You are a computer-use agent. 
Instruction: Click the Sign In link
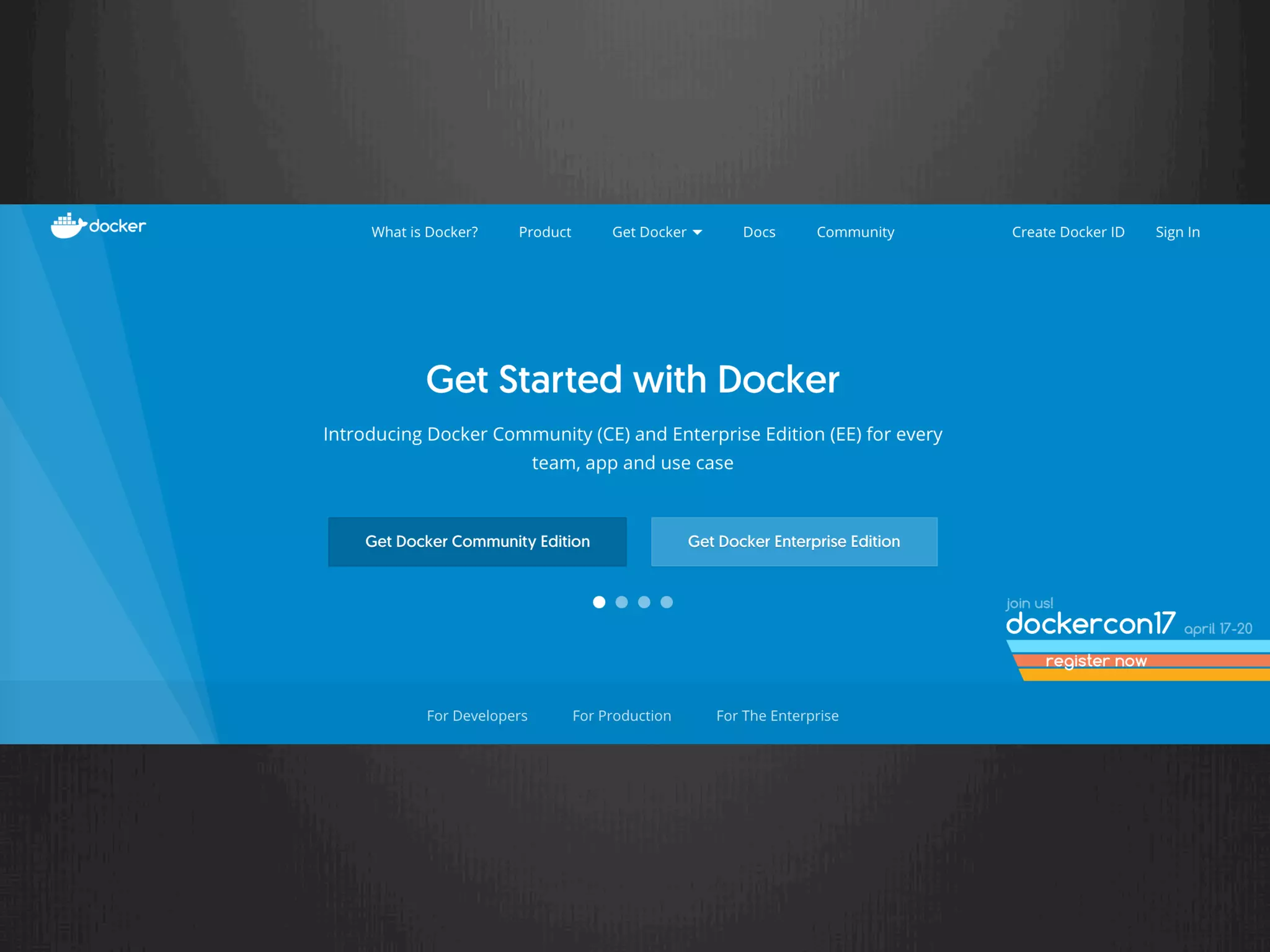pos(1178,232)
